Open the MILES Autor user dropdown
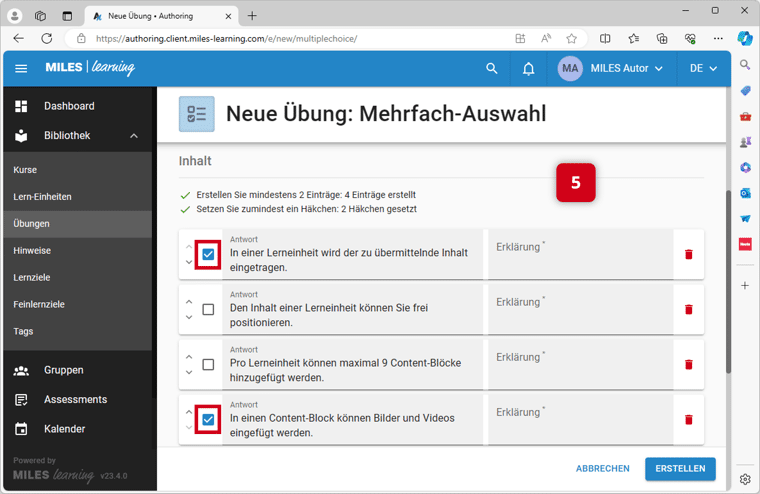The height and width of the screenshot is (494, 760). point(610,69)
